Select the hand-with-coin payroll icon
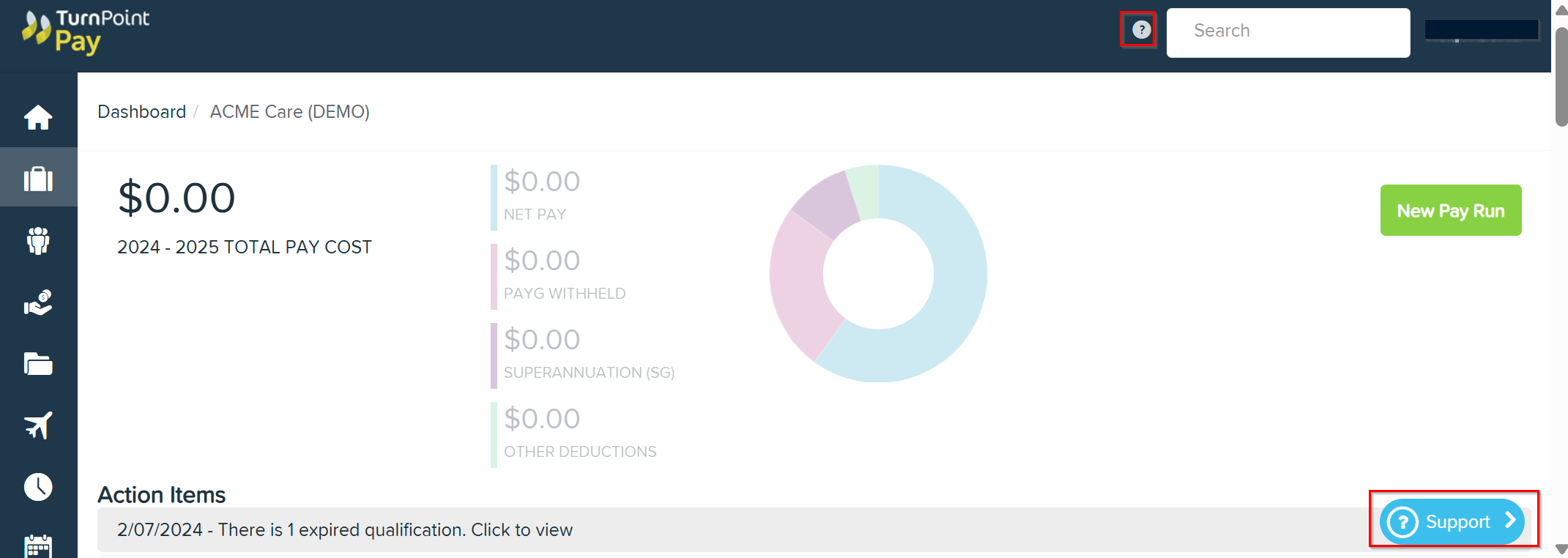This screenshot has width=1568, height=558. pyautogui.click(x=37, y=302)
